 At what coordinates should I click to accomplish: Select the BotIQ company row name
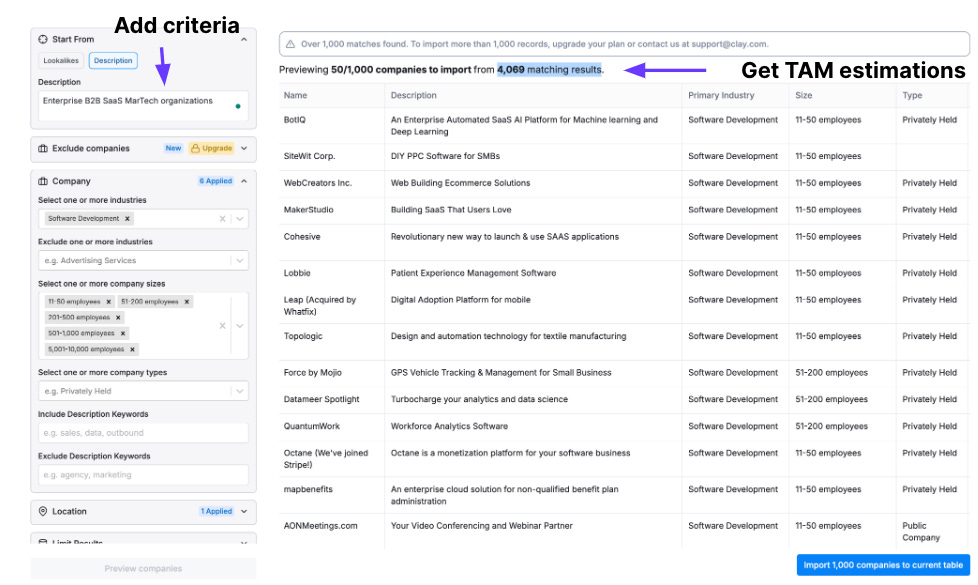click(294, 120)
